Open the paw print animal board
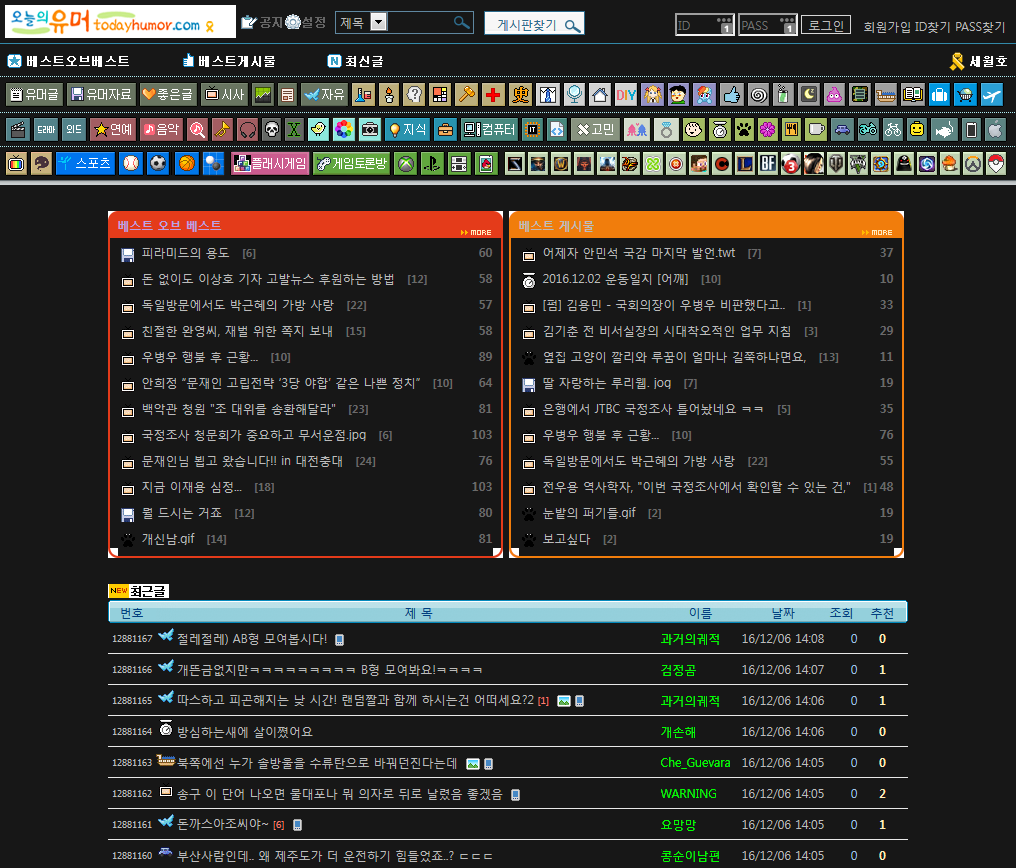1016x868 pixels. click(x=743, y=129)
